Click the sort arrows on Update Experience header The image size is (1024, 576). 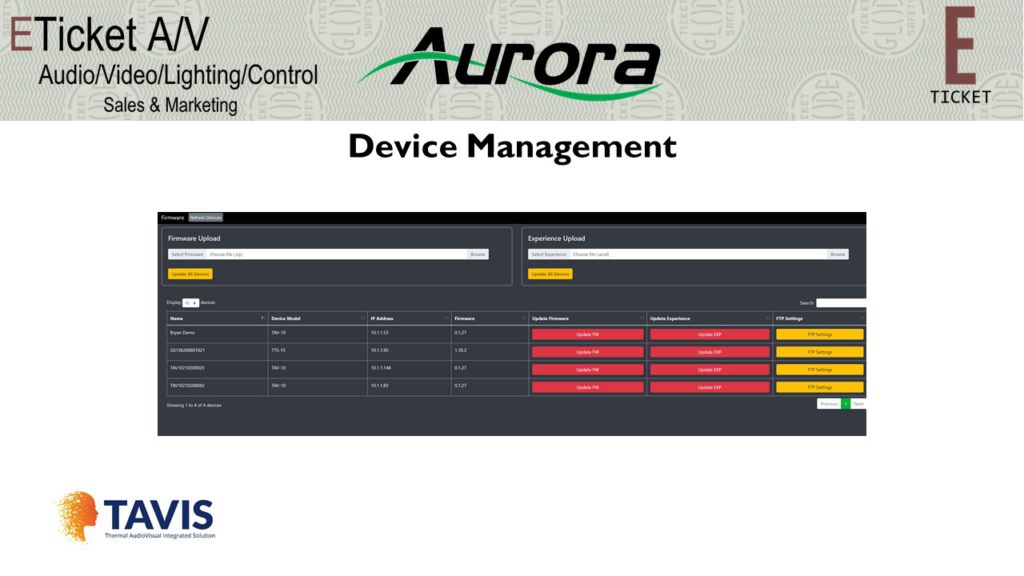(767, 318)
